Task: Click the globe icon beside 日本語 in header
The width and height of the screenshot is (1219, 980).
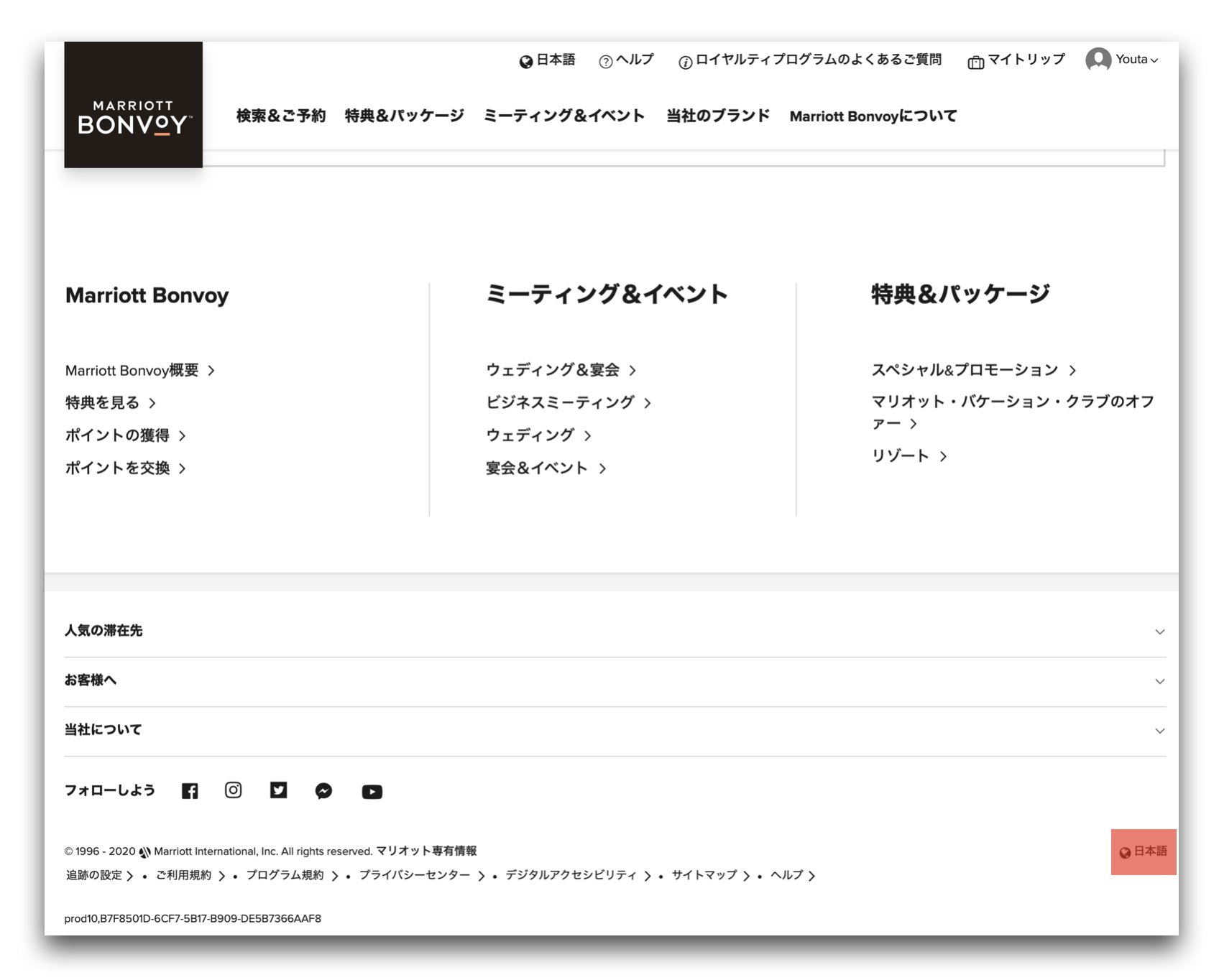Action: tap(526, 62)
